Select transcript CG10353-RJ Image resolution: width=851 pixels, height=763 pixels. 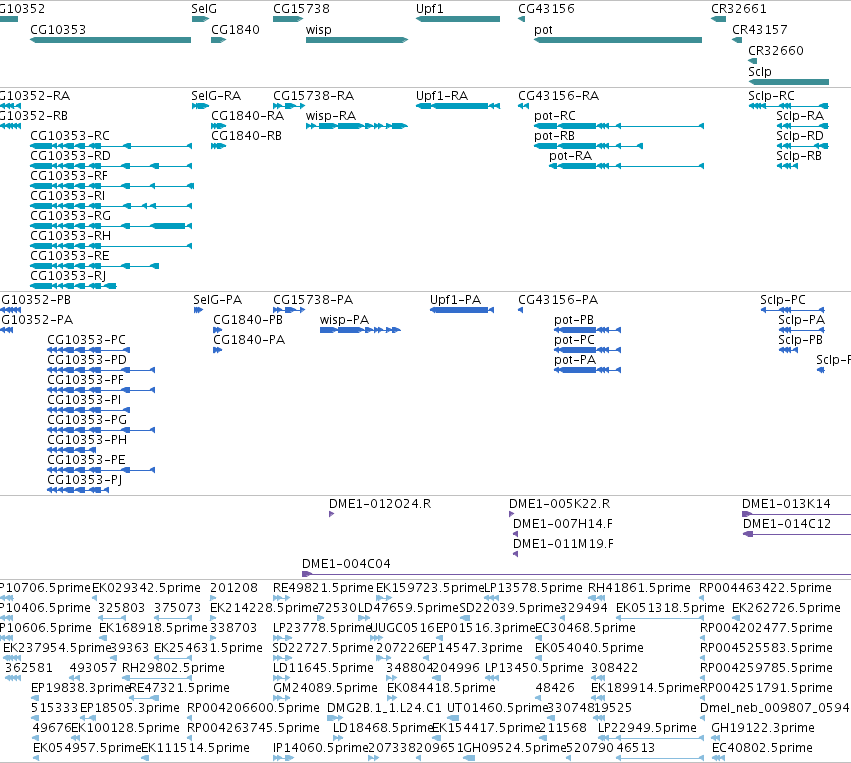(73, 286)
